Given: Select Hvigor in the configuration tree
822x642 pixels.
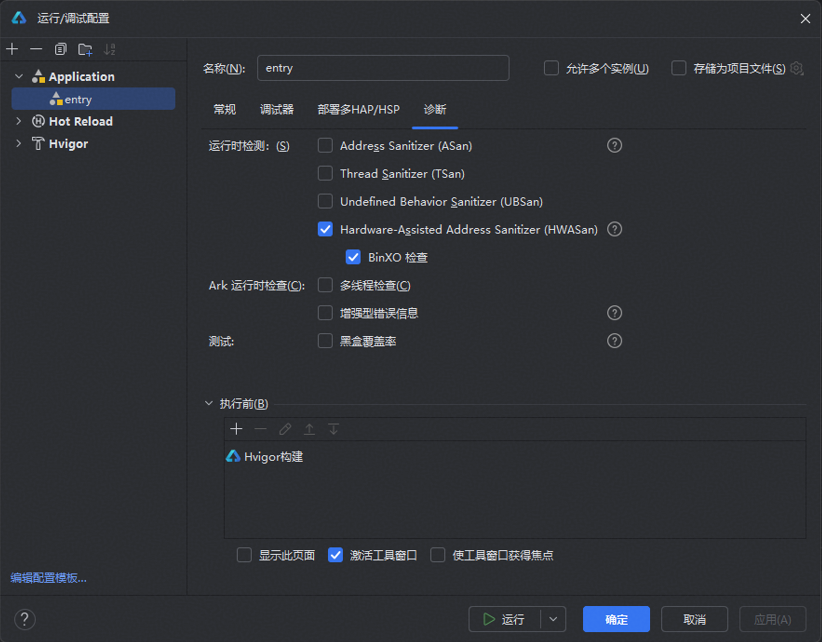Looking at the screenshot, I should (68, 144).
